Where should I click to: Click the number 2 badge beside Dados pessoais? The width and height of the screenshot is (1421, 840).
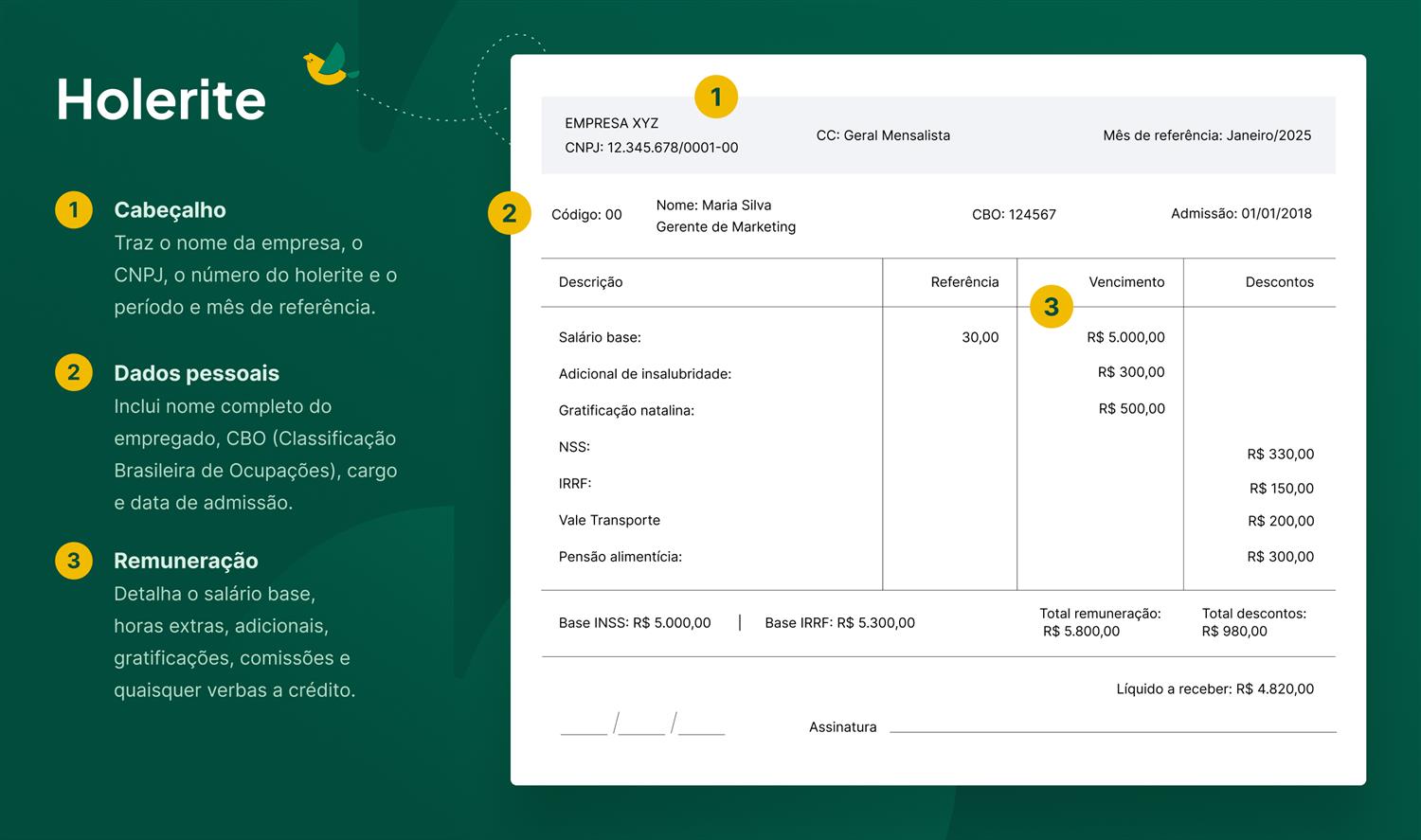point(74,372)
